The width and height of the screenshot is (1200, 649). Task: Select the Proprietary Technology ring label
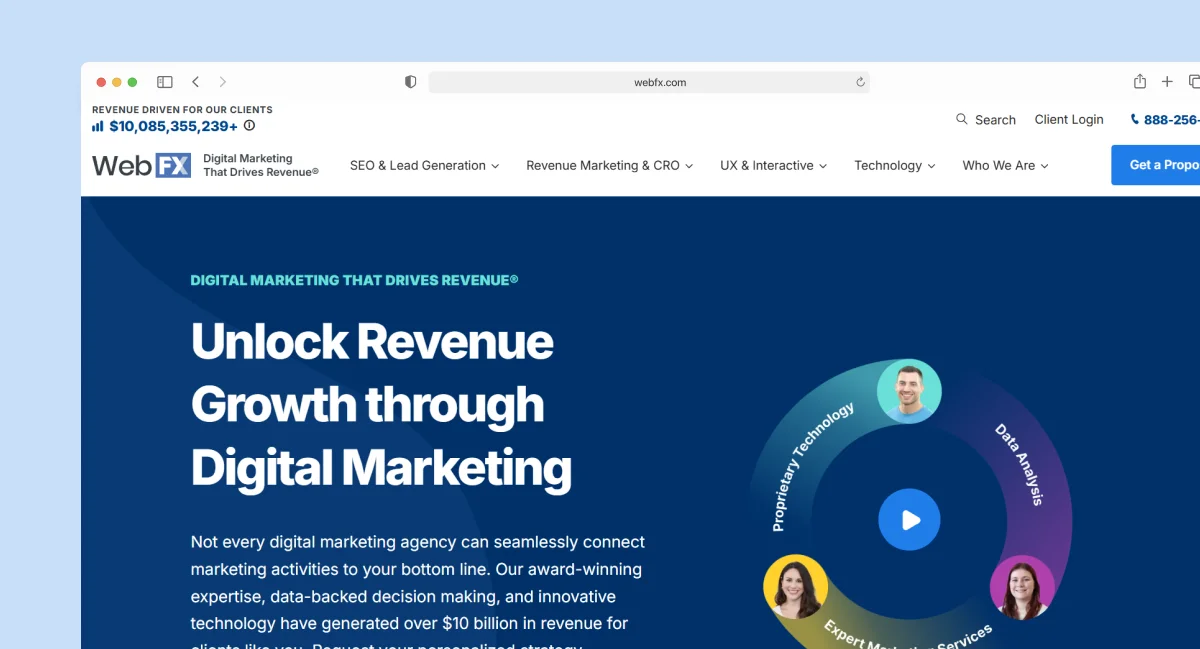(812, 466)
